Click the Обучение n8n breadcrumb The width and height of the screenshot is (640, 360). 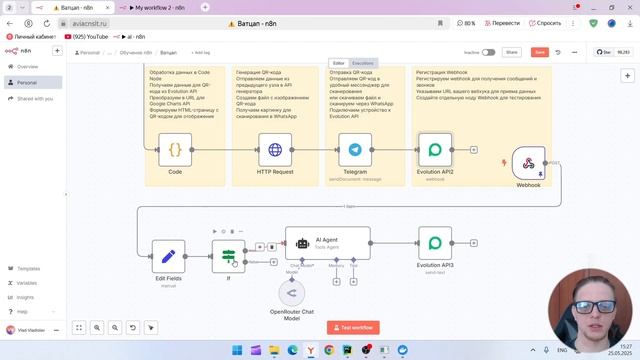[136, 53]
